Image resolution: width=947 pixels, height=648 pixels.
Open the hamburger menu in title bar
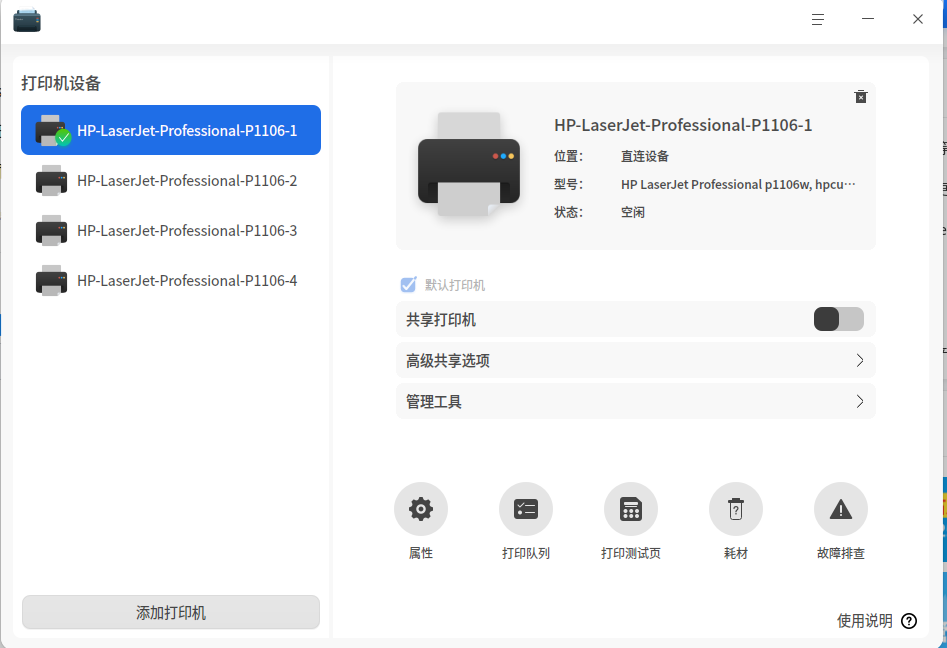coord(818,19)
